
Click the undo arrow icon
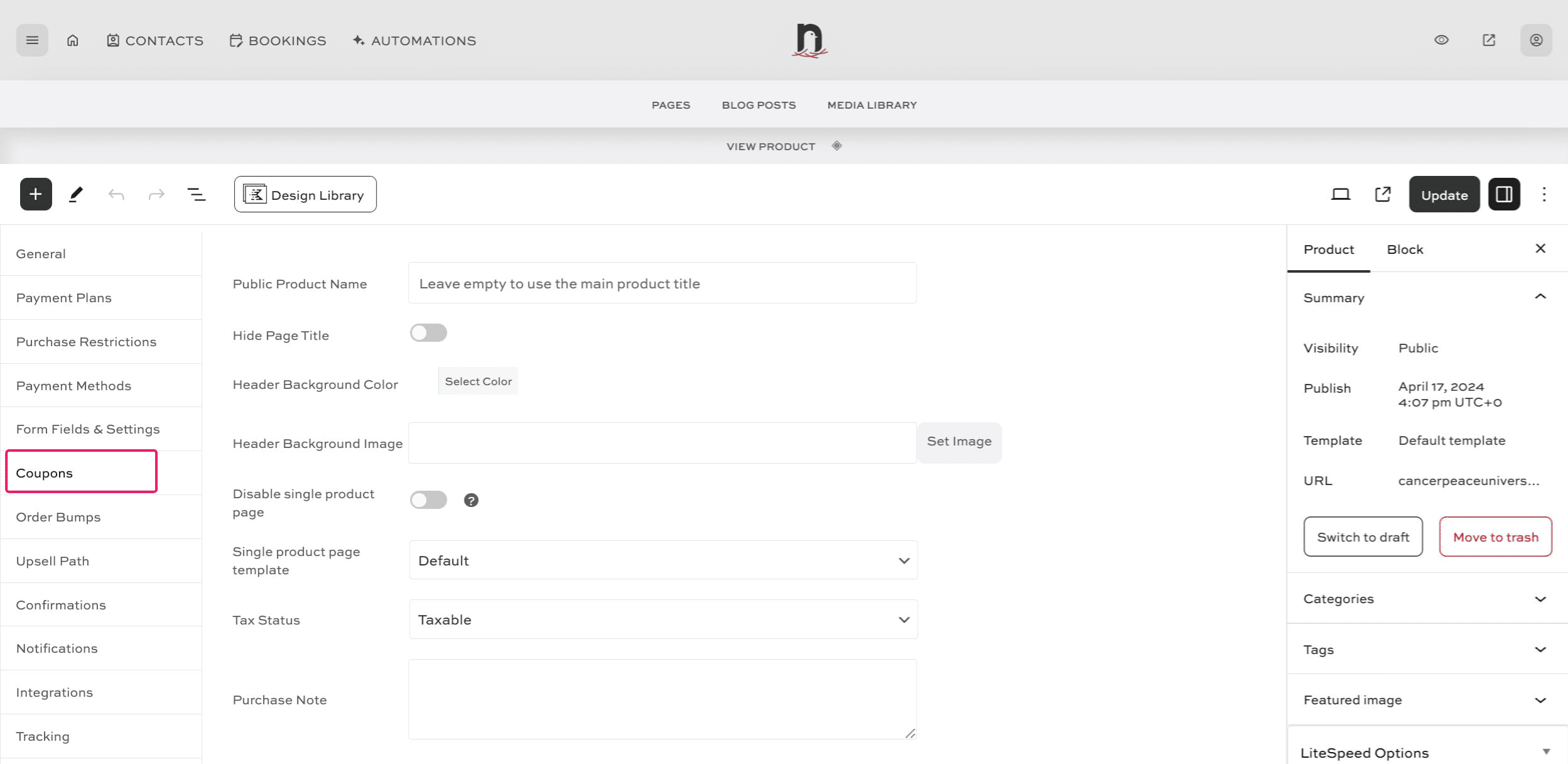click(x=116, y=194)
